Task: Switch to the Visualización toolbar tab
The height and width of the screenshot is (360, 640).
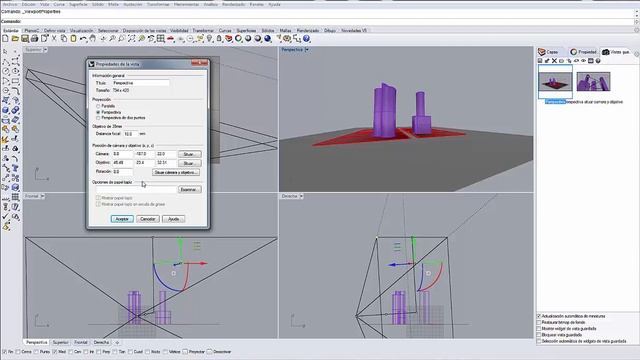Action: click(x=81, y=31)
